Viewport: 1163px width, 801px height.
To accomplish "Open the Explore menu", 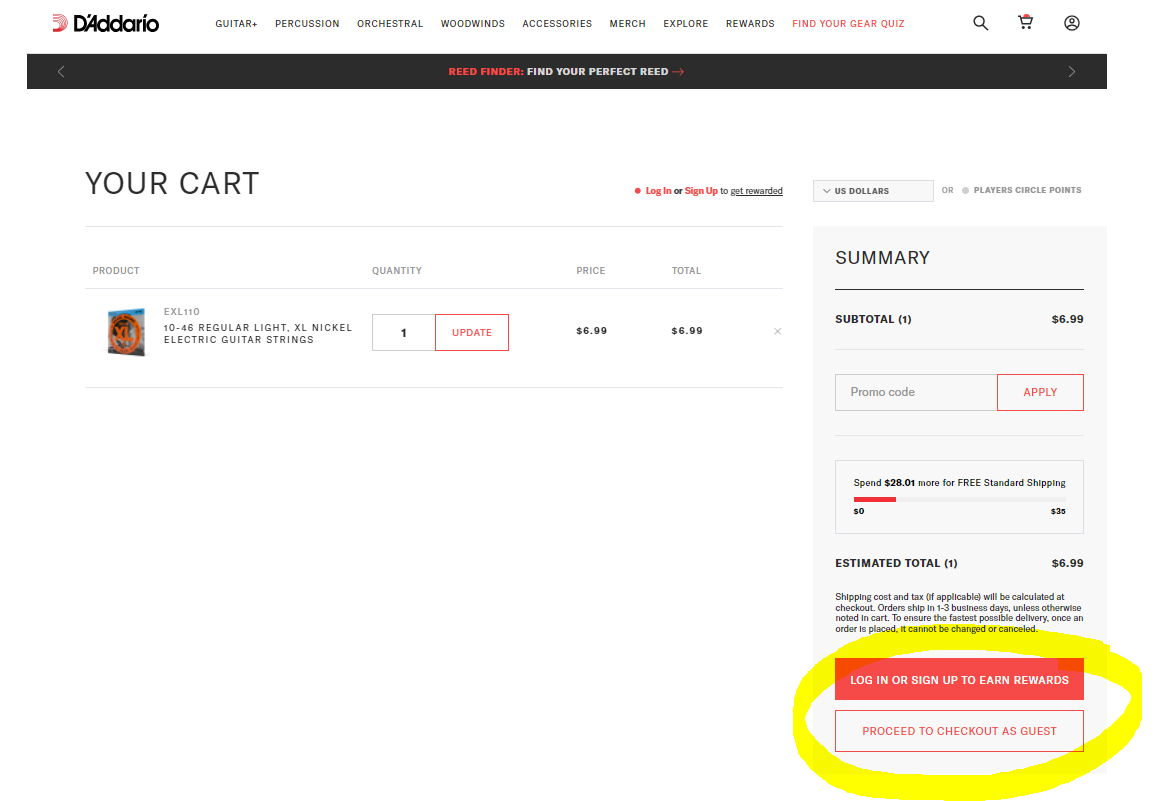I will coord(685,24).
